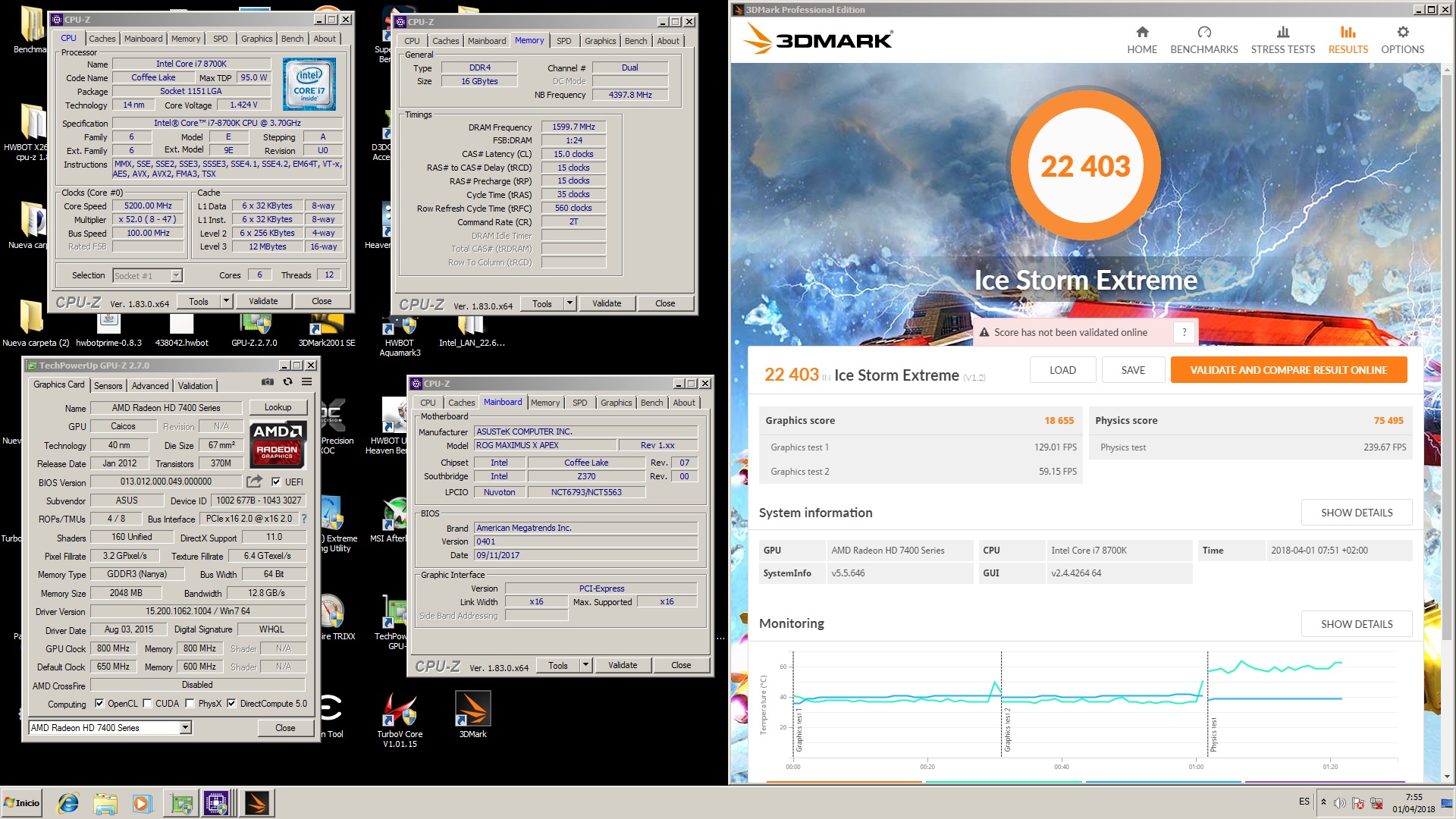Open the GPU-Z hamburger menu
The image size is (1456, 819).
(307, 381)
